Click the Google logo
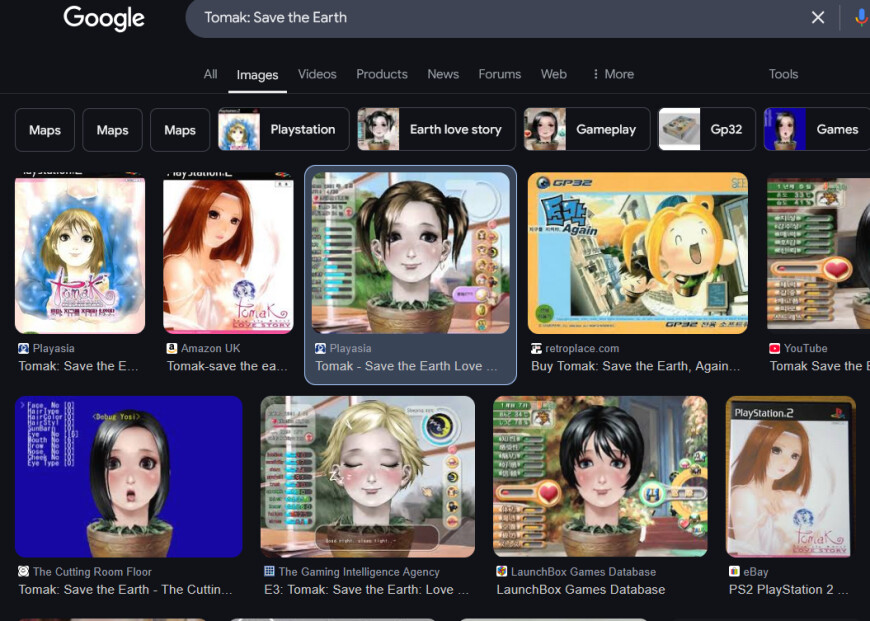This screenshot has width=870, height=621. (x=104, y=18)
